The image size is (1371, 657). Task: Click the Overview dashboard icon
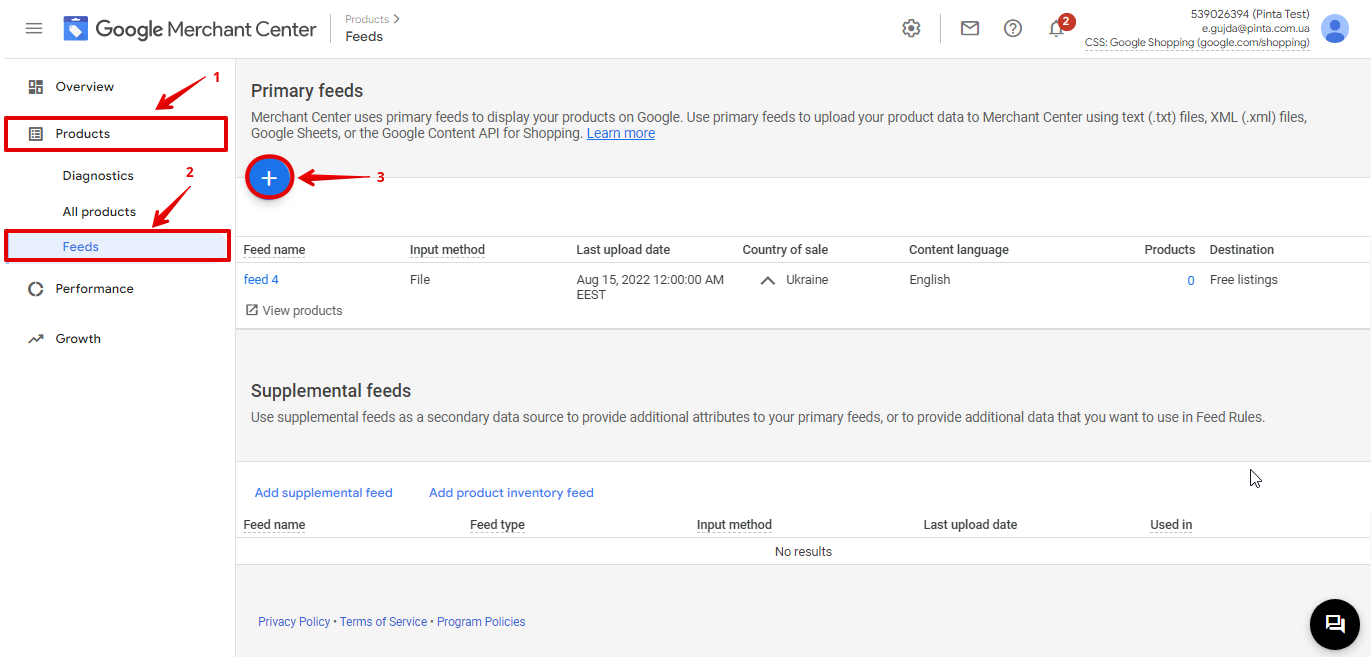36,87
